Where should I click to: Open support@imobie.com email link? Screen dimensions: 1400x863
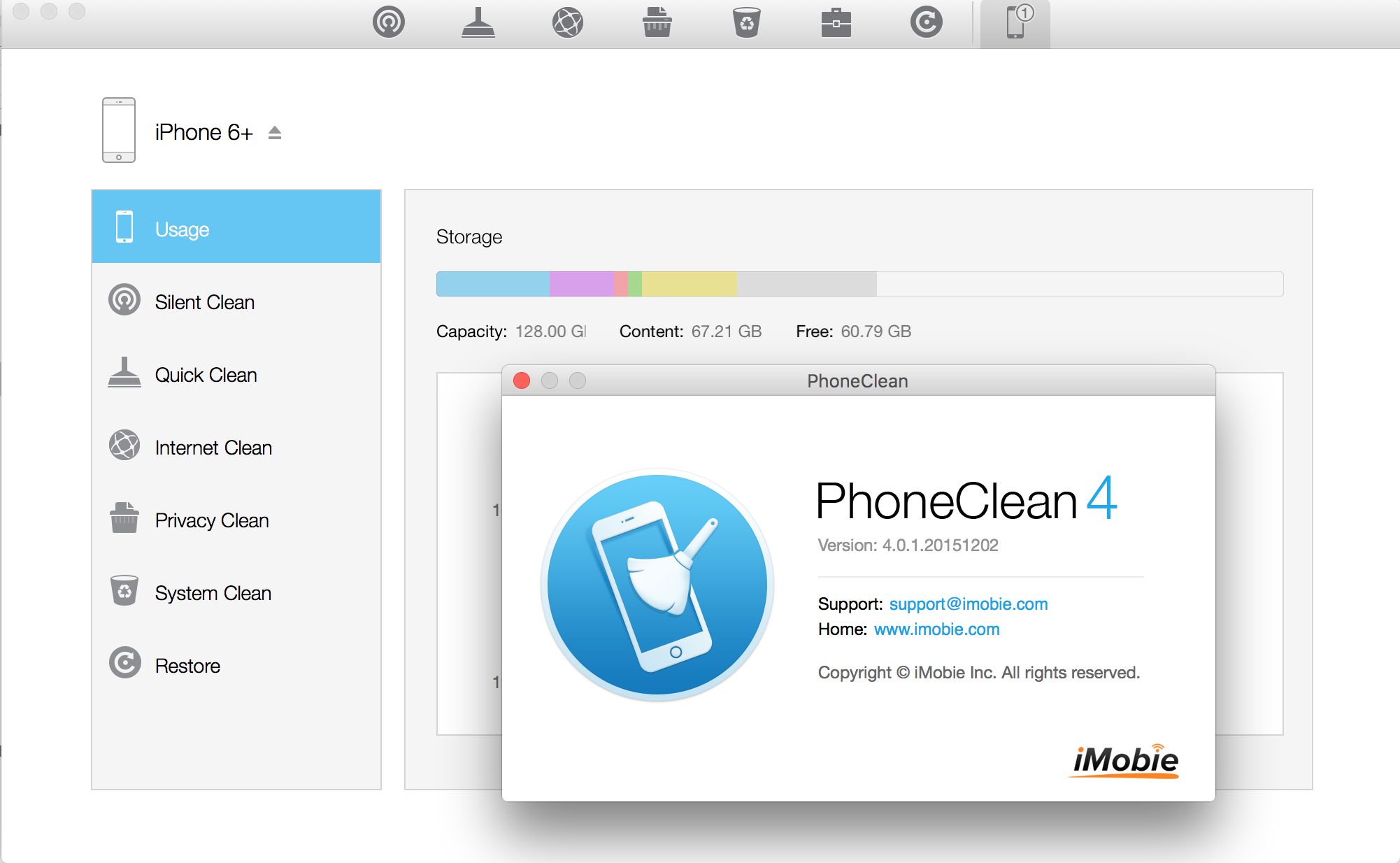point(969,604)
